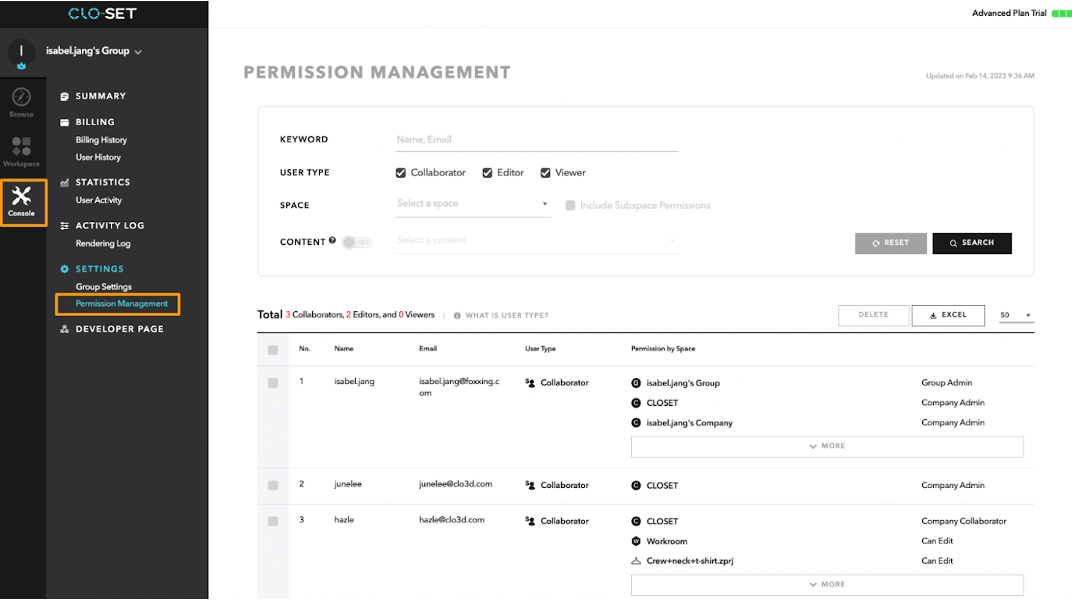Viewport: 1072px width, 600px height.
Task: Click the Summary icon in sidebar
Action: [65, 95]
